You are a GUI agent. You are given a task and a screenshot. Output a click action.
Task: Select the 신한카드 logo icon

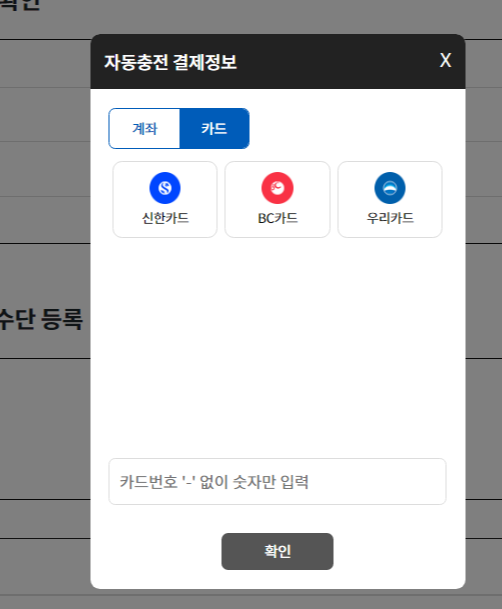coord(165,188)
